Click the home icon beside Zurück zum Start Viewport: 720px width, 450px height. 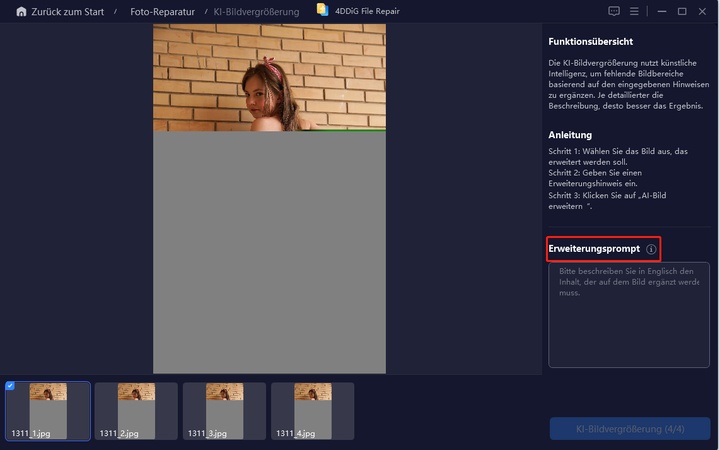tap(21, 12)
